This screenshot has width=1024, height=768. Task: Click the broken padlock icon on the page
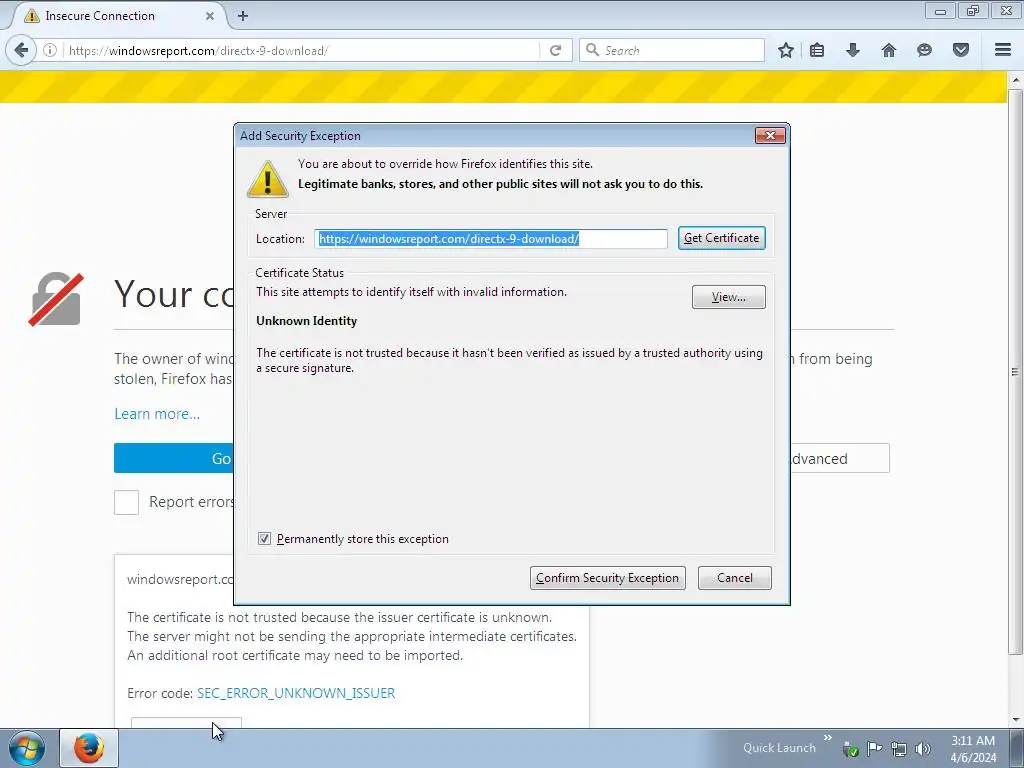click(56, 299)
